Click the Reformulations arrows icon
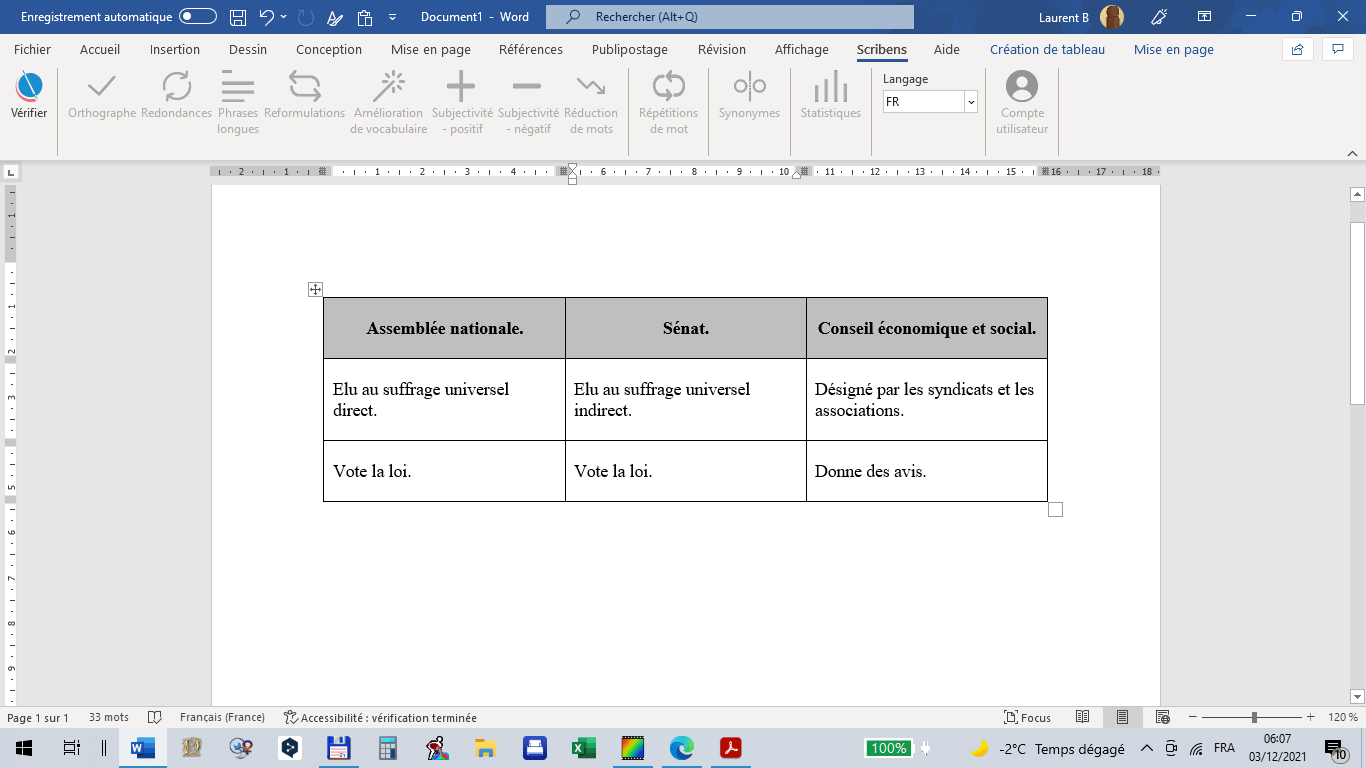This screenshot has height=768, width=1366. point(305,87)
